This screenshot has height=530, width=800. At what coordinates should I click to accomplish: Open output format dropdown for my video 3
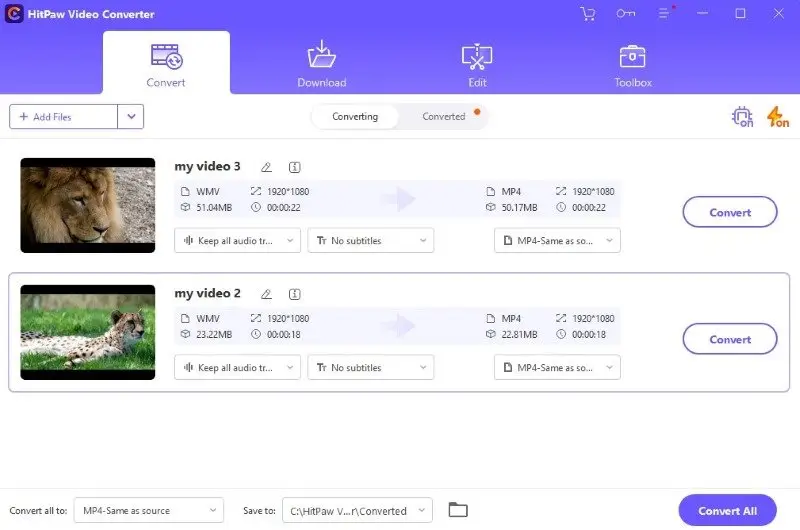(557, 240)
